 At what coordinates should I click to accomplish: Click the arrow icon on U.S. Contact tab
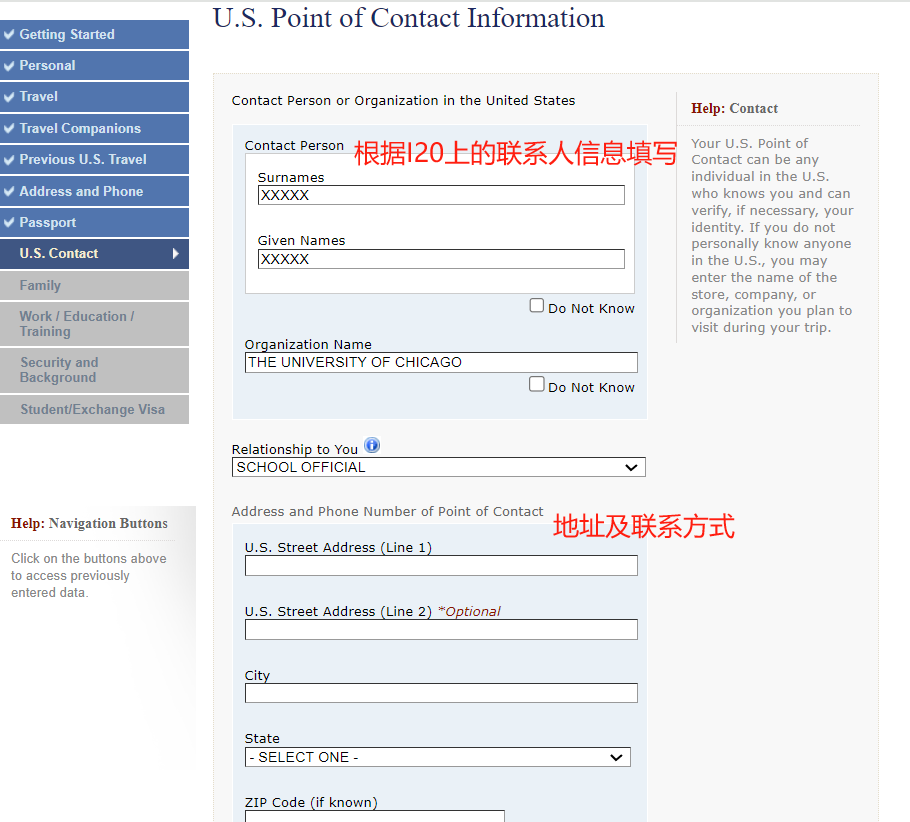pyautogui.click(x=176, y=254)
